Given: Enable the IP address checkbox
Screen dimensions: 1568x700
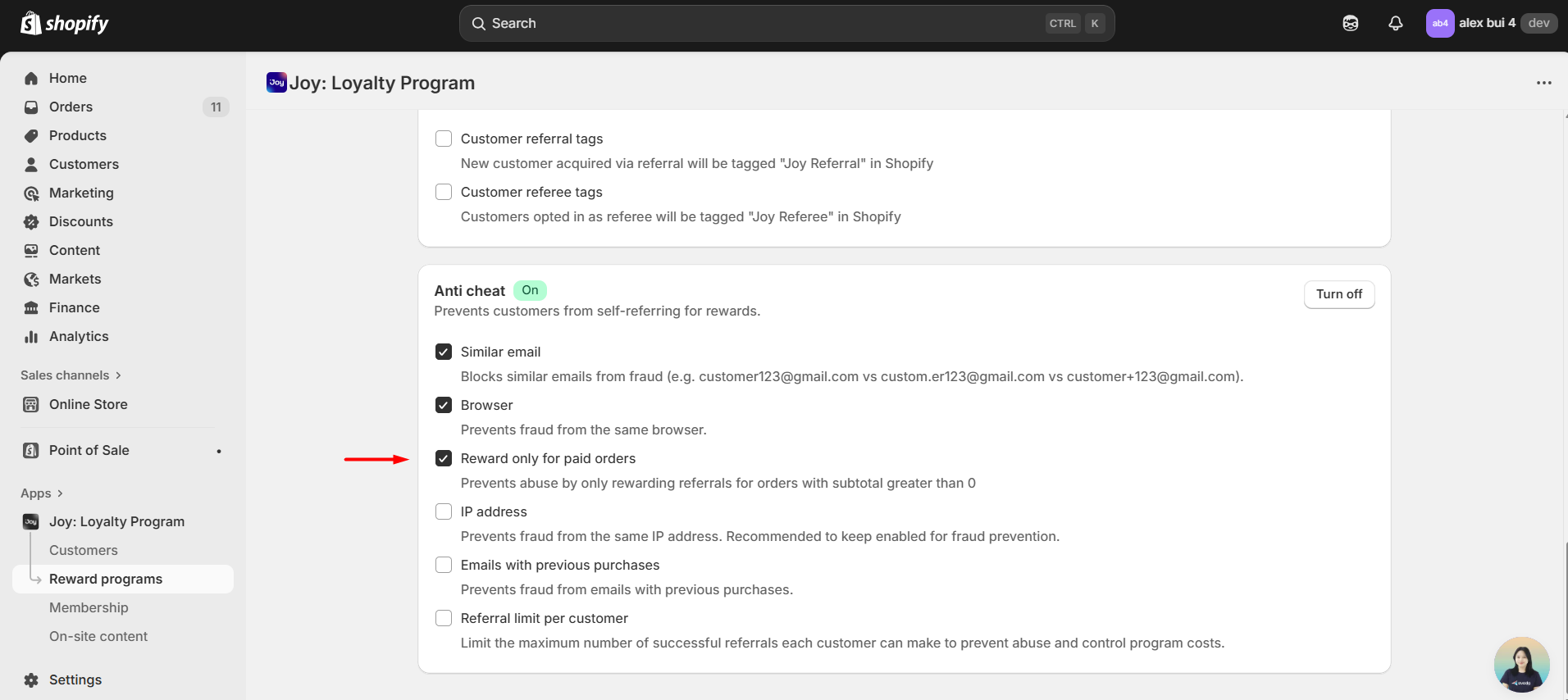Looking at the screenshot, I should click(x=444, y=512).
